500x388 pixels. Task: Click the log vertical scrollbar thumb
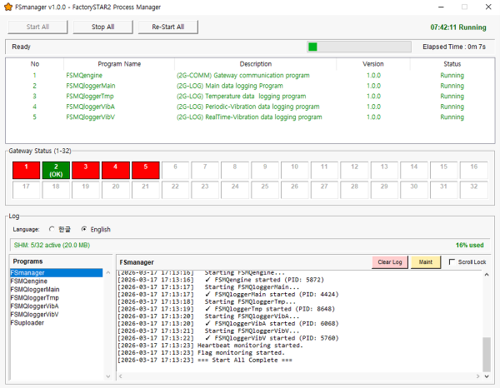click(x=487, y=354)
